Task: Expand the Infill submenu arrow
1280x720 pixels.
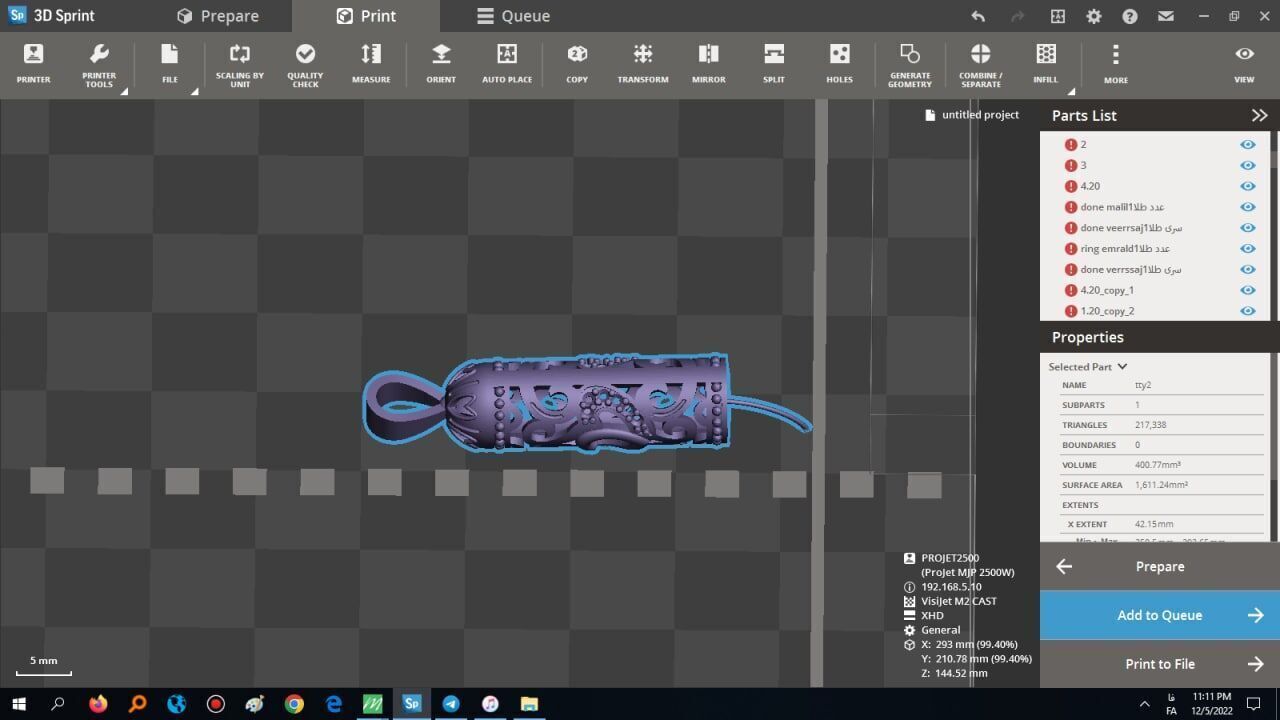Action: point(1071,92)
